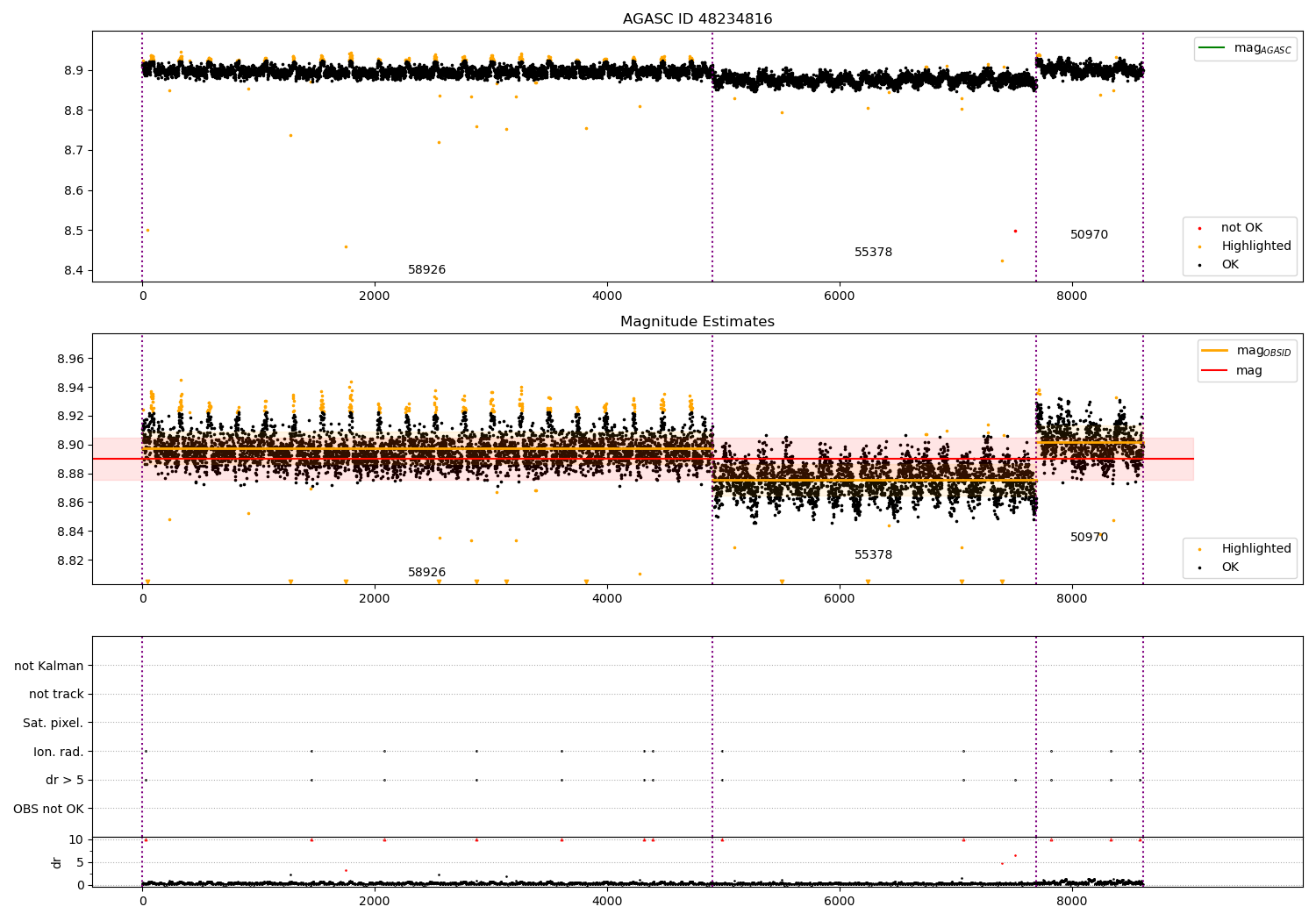Select the red 'mag' legend line sample
Screen dimensions: 1316x921
(x=1215, y=370)
